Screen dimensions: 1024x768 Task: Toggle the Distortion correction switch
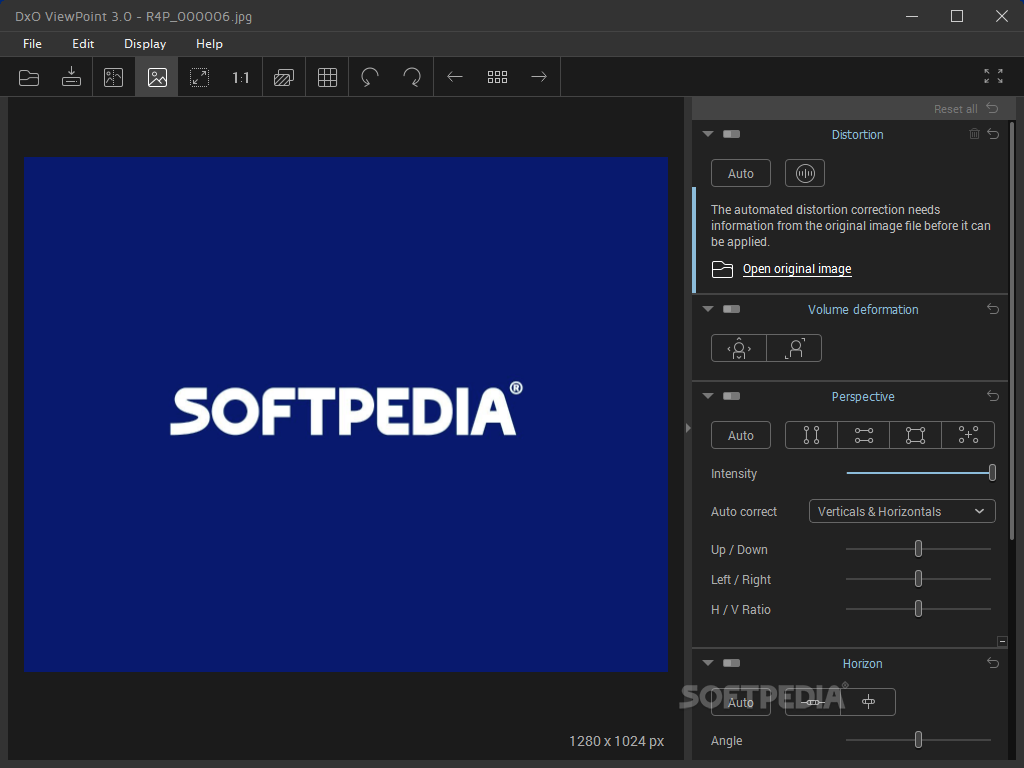click(731, 134)
